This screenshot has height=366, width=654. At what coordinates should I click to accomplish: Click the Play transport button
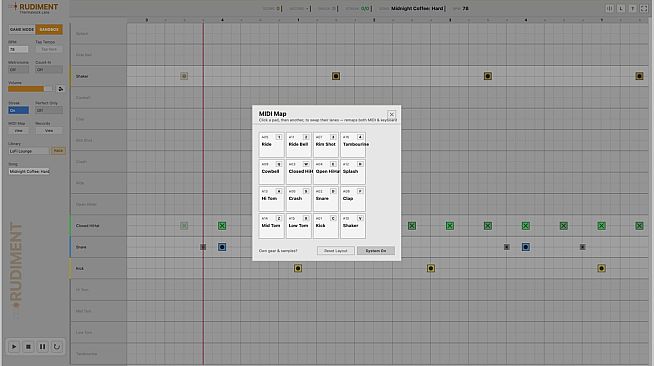14,346
